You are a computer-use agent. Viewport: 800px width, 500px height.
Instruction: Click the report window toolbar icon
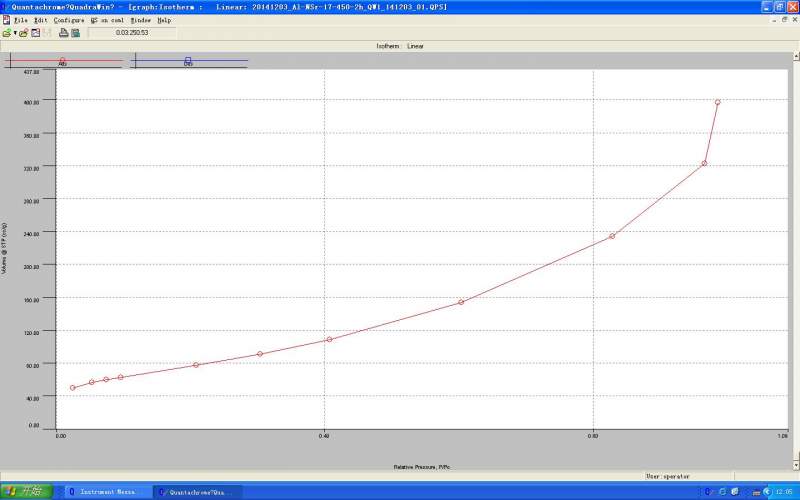(x=36, y=33)
